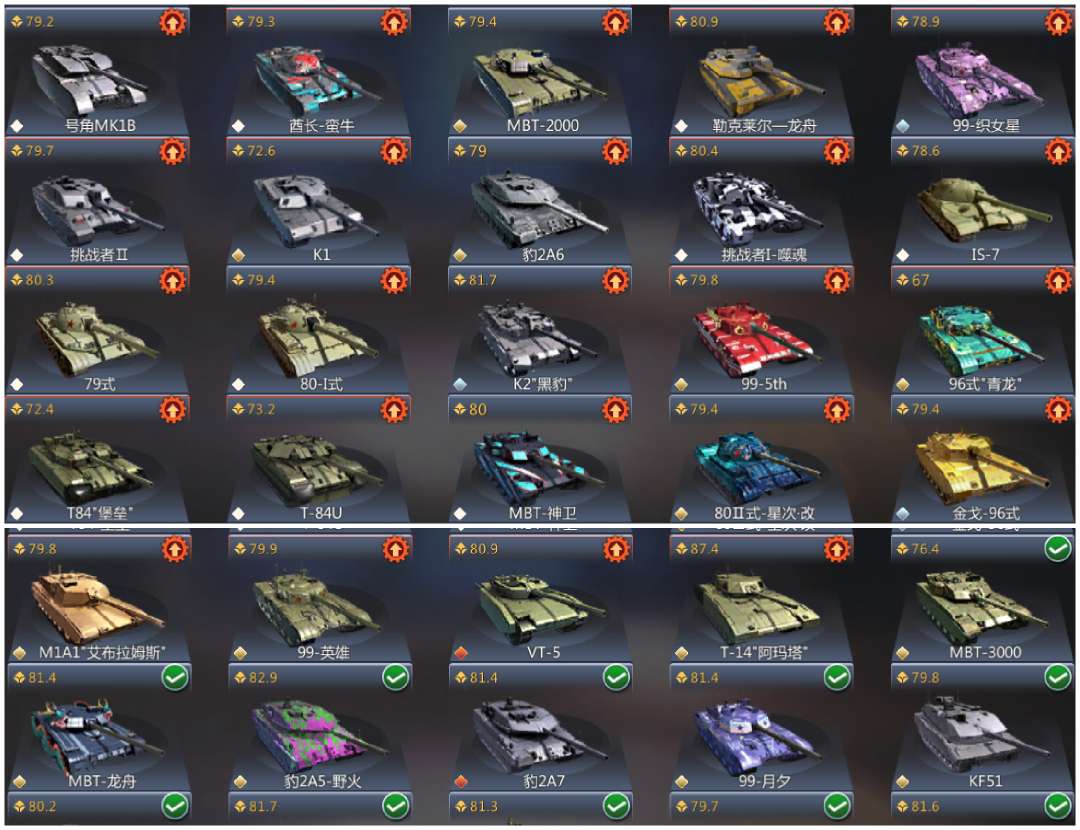Click the blue diamond rank icon beside 金戈-96式
Screen dimensions: 1080x830
point(903,513)
